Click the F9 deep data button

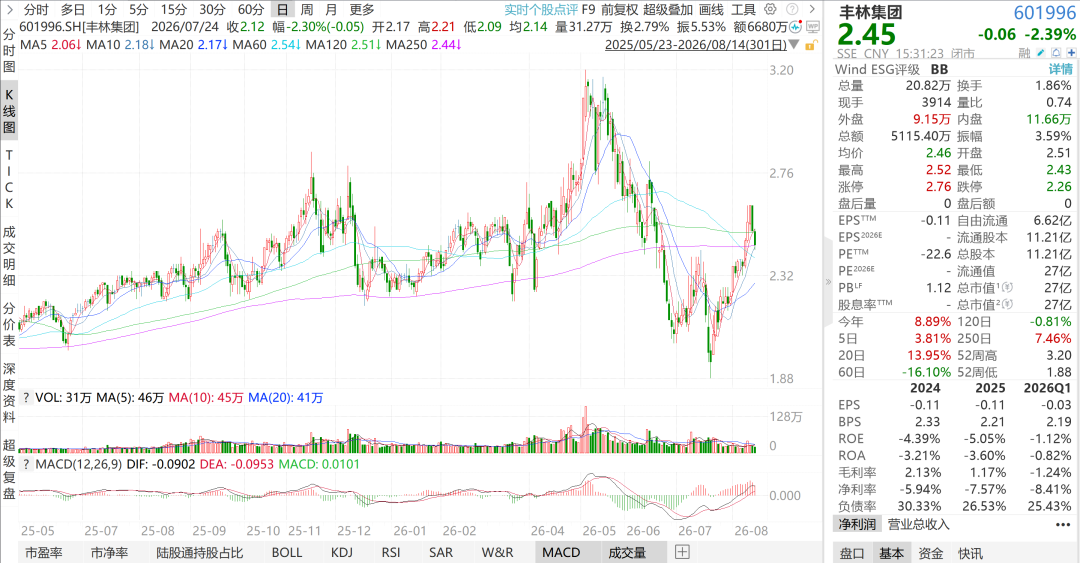588,10
